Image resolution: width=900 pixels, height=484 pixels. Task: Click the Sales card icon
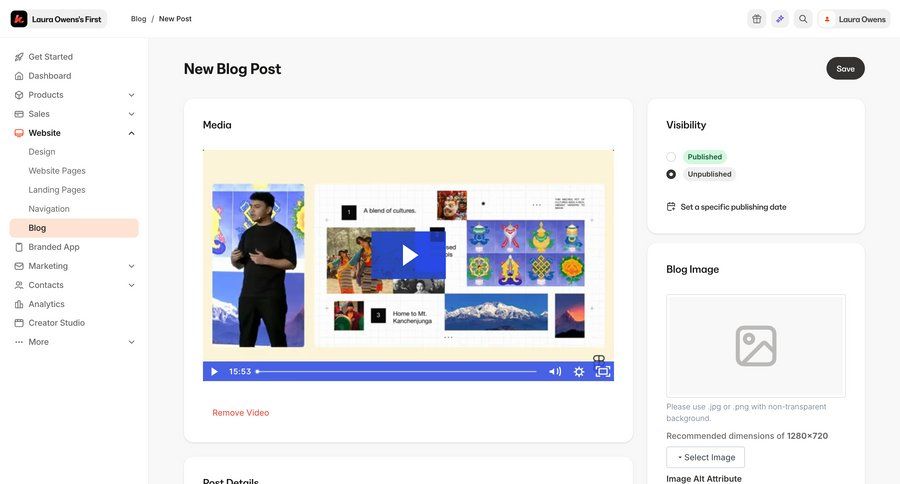(19, 114)
